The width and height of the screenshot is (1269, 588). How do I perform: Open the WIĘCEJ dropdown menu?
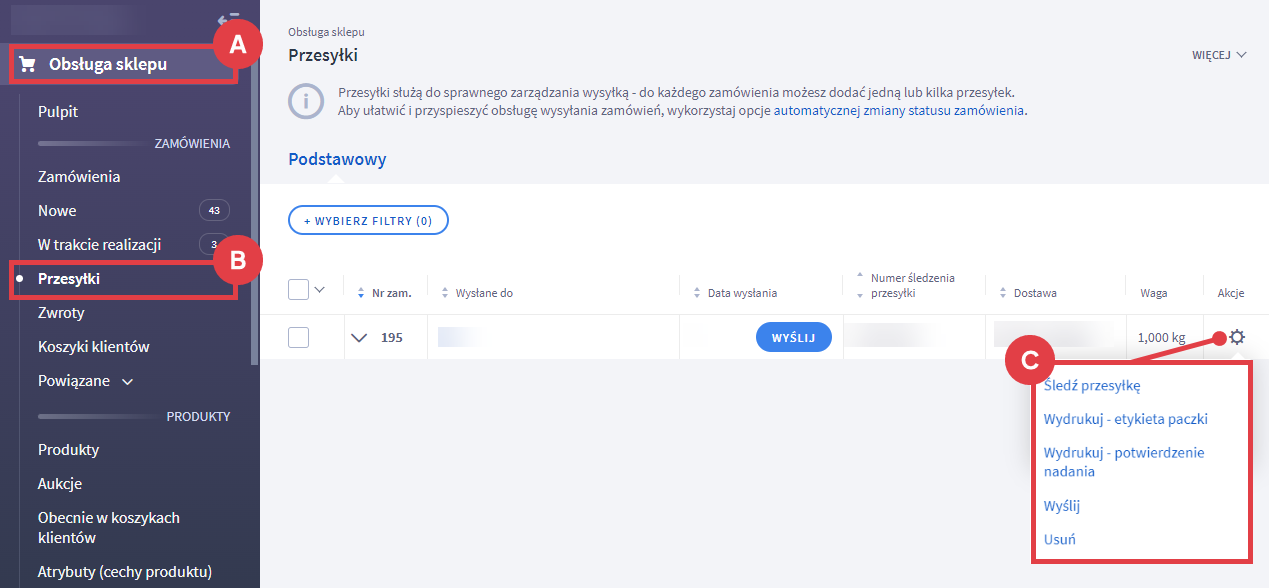click(x=1219, y=55)
